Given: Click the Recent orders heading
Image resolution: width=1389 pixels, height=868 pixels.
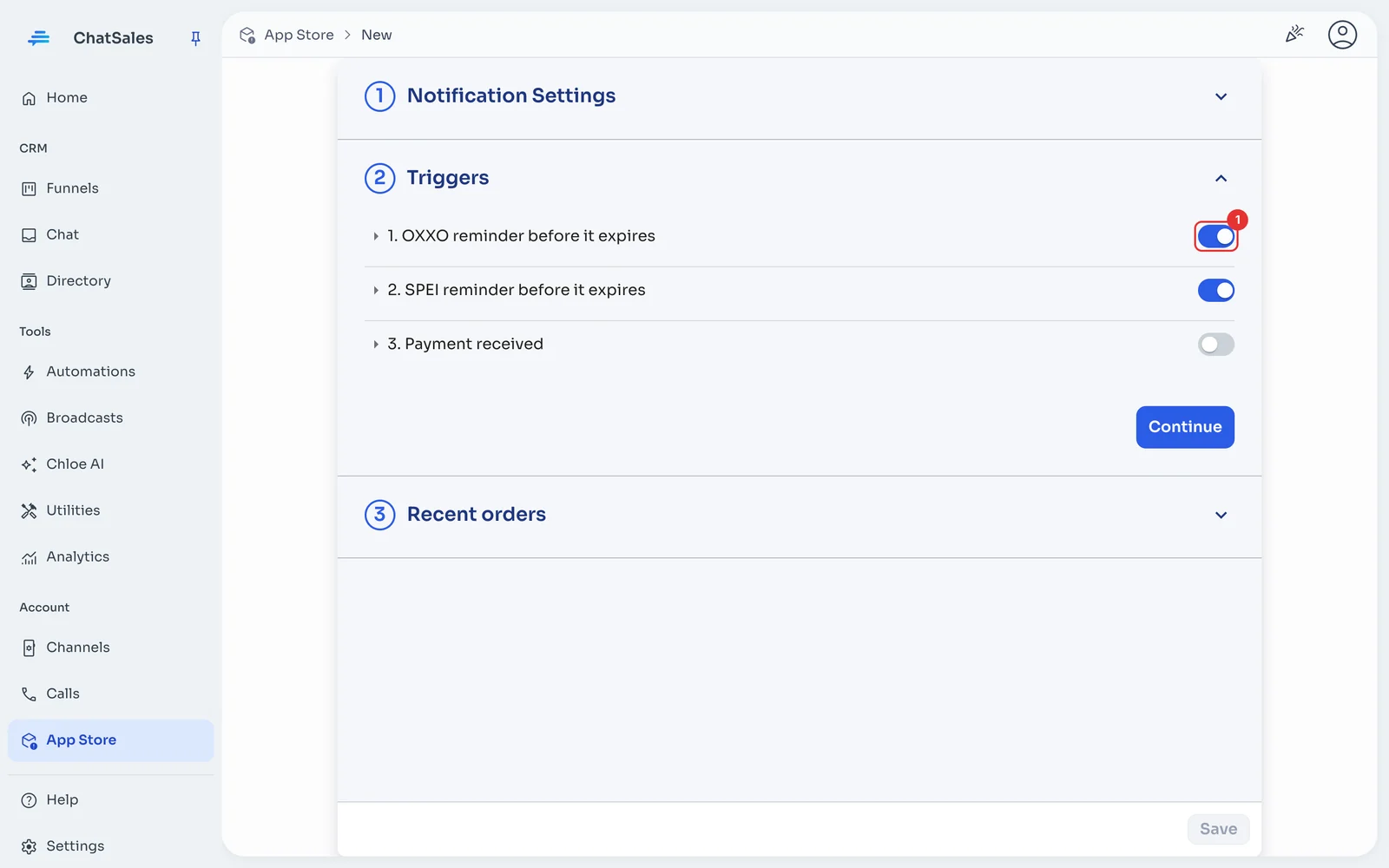Looking at the screenshot, I should pyautogui.click(x=477, y=514).
